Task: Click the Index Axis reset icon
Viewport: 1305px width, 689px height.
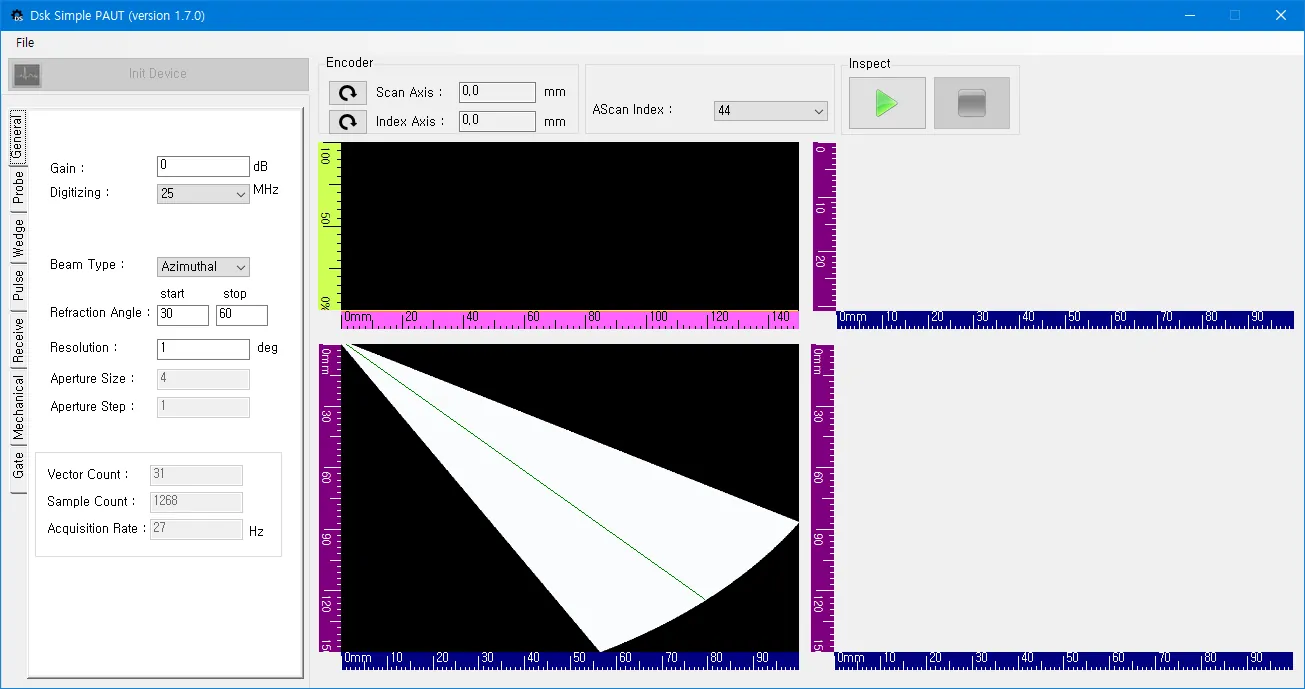Action: [x=347, y=122]
